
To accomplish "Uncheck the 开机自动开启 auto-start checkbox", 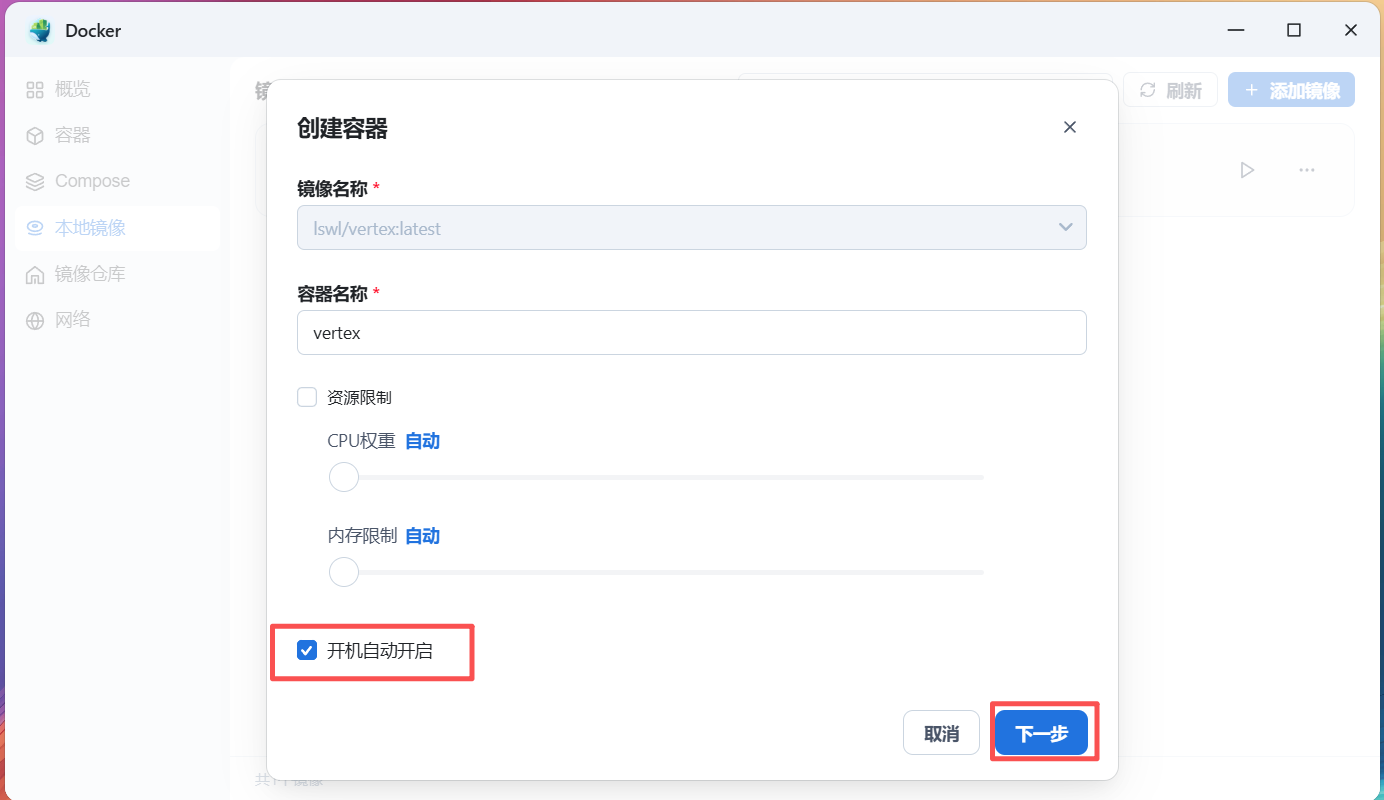I will (307, 651).
